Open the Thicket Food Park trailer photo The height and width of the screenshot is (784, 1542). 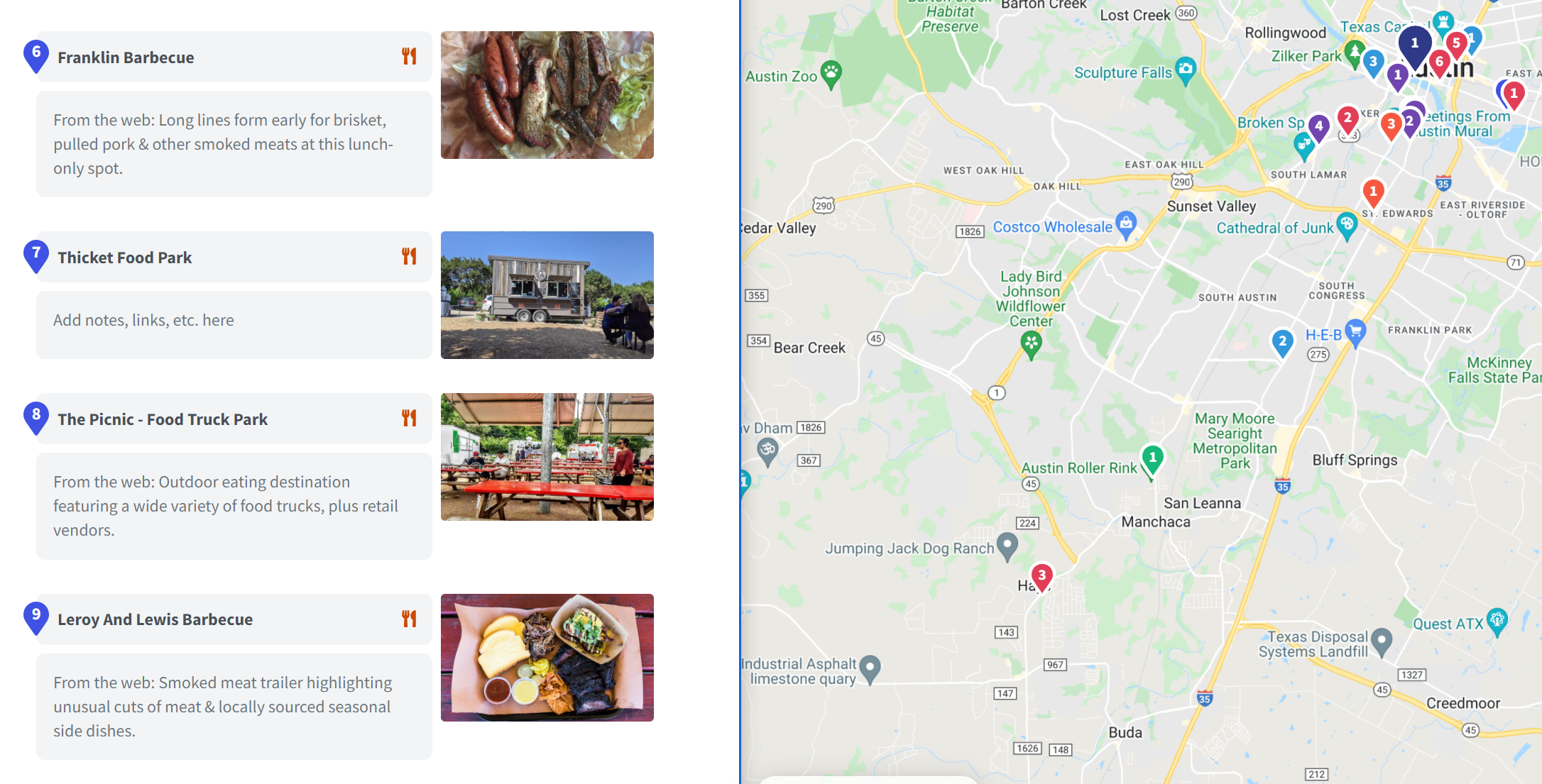point(547,295)
